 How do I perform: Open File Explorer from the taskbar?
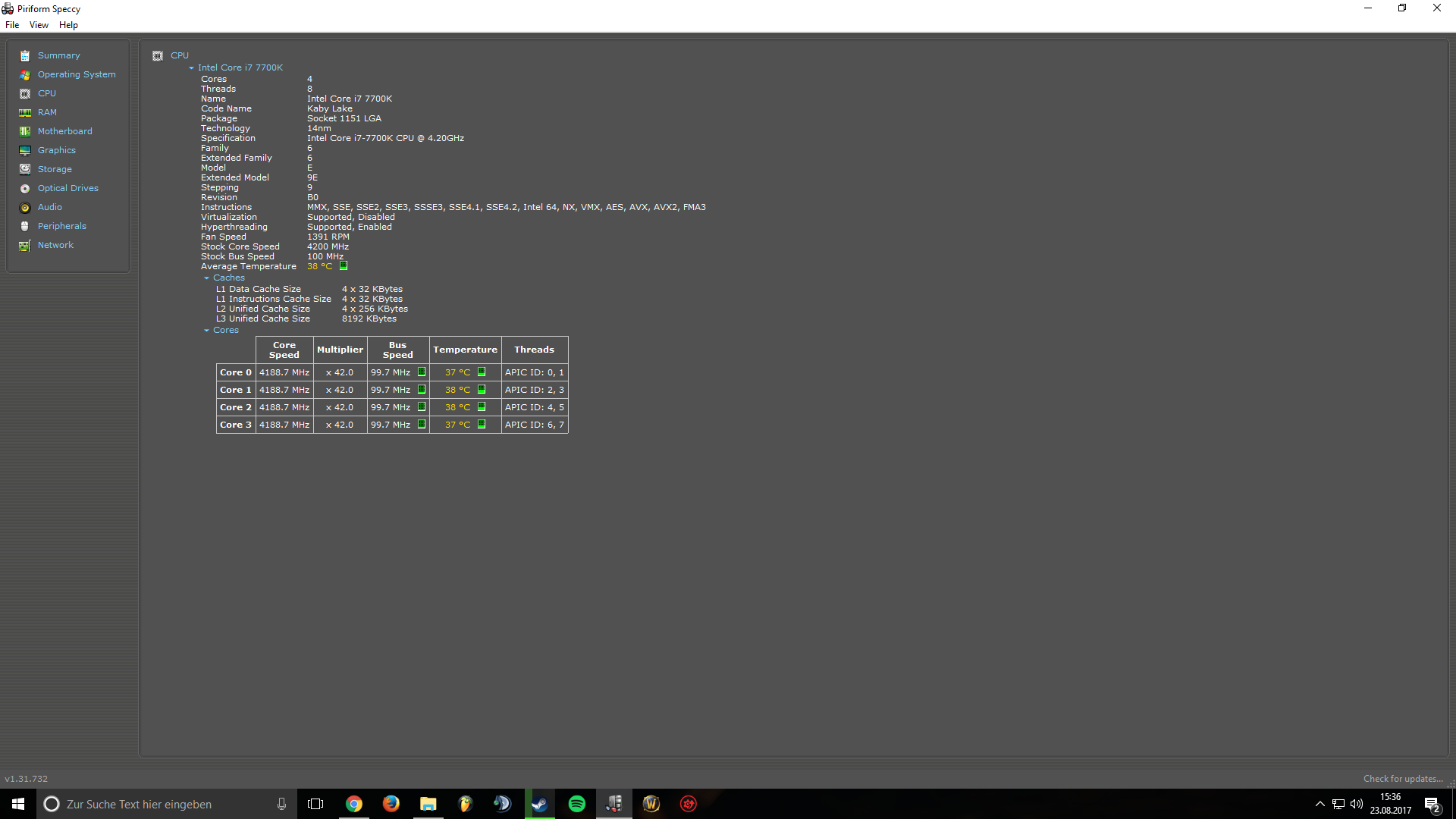(428, 804)
